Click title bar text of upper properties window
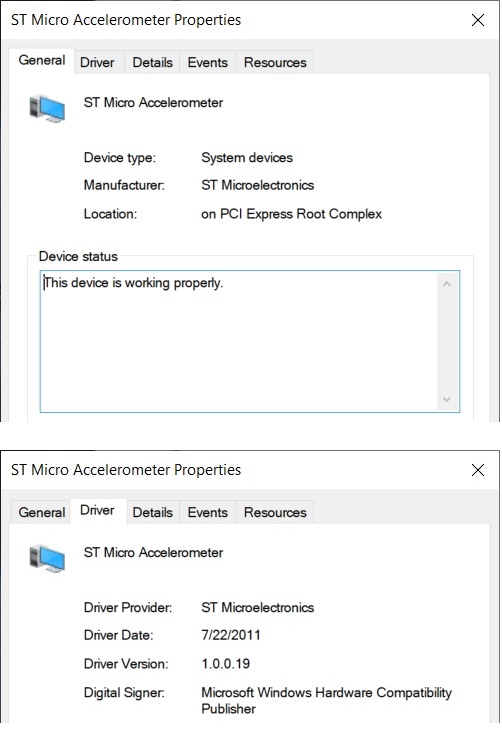This screenshot has height=746, width=502. [x=126, y=20]
